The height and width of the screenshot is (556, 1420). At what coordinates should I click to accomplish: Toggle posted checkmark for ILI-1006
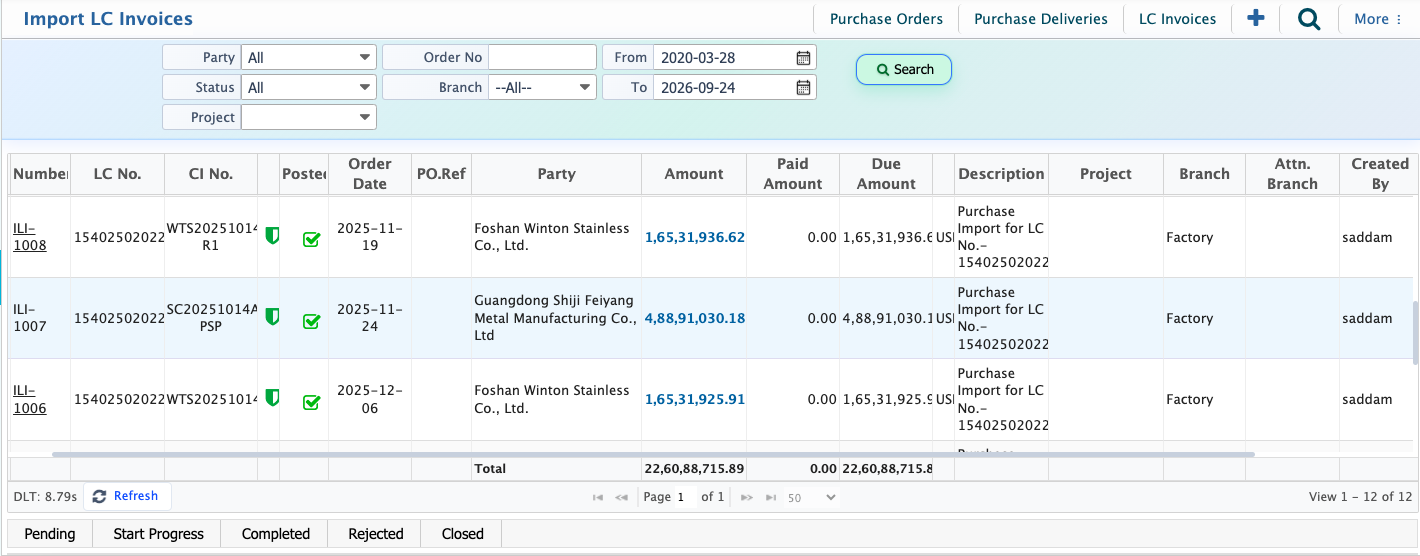pos(311,402)
